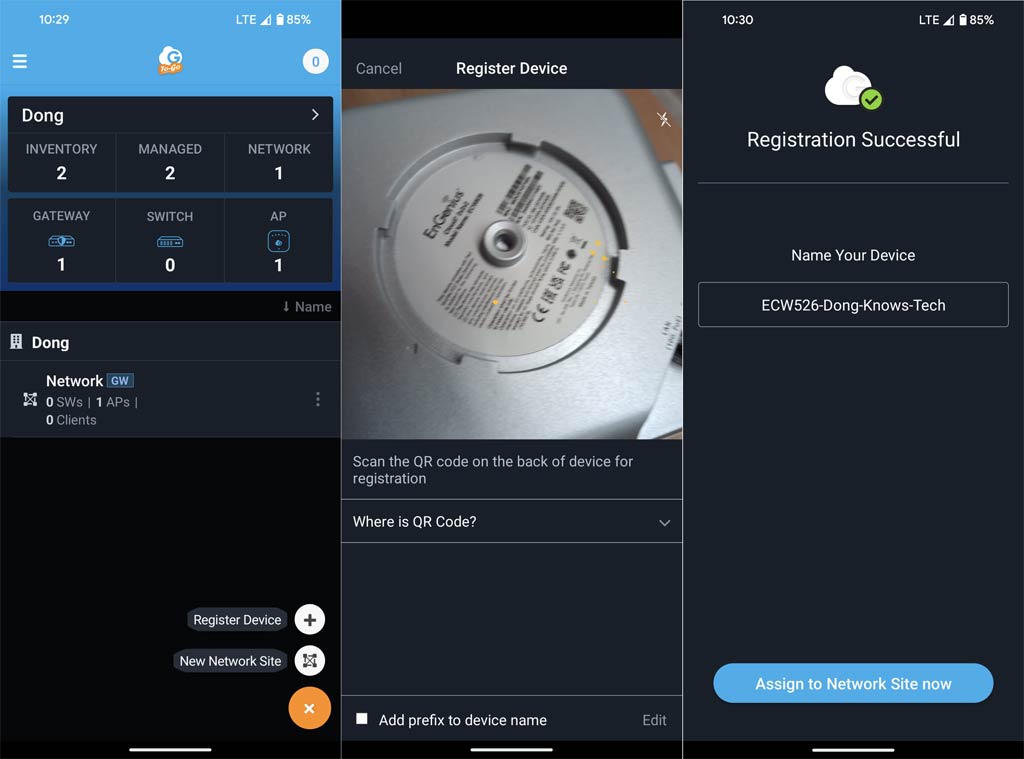Open the Network count tile
The height and width of the screenshot is (759, 1024).
coord(279,162)
